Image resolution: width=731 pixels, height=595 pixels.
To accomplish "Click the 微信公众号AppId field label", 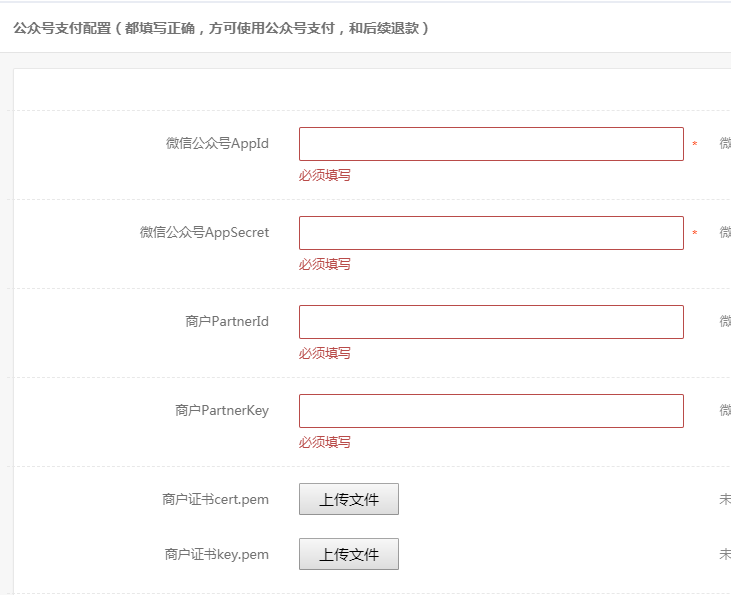I will [217, 144].
